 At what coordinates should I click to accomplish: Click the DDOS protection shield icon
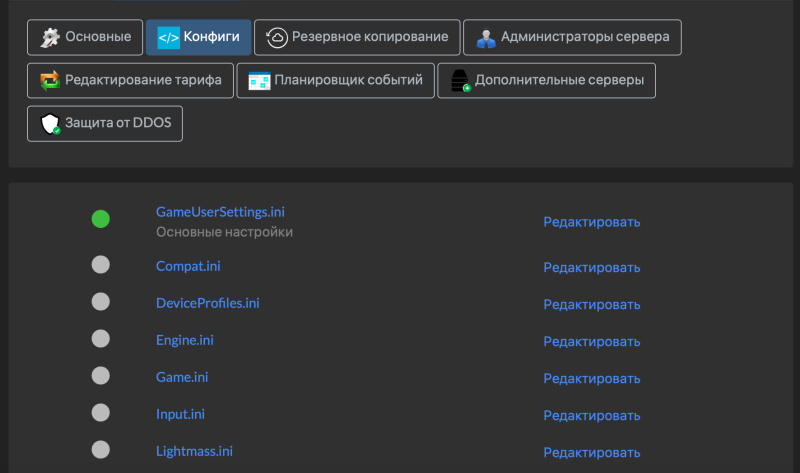tap(50, 124)
